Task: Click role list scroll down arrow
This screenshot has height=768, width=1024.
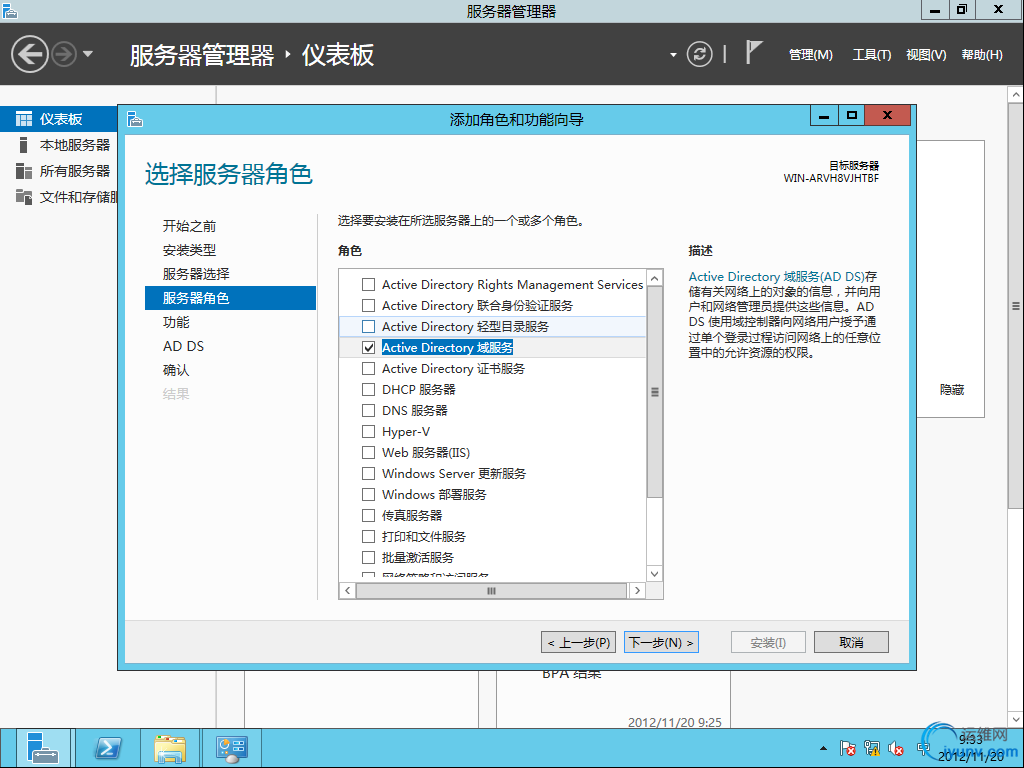Action: 654,573
